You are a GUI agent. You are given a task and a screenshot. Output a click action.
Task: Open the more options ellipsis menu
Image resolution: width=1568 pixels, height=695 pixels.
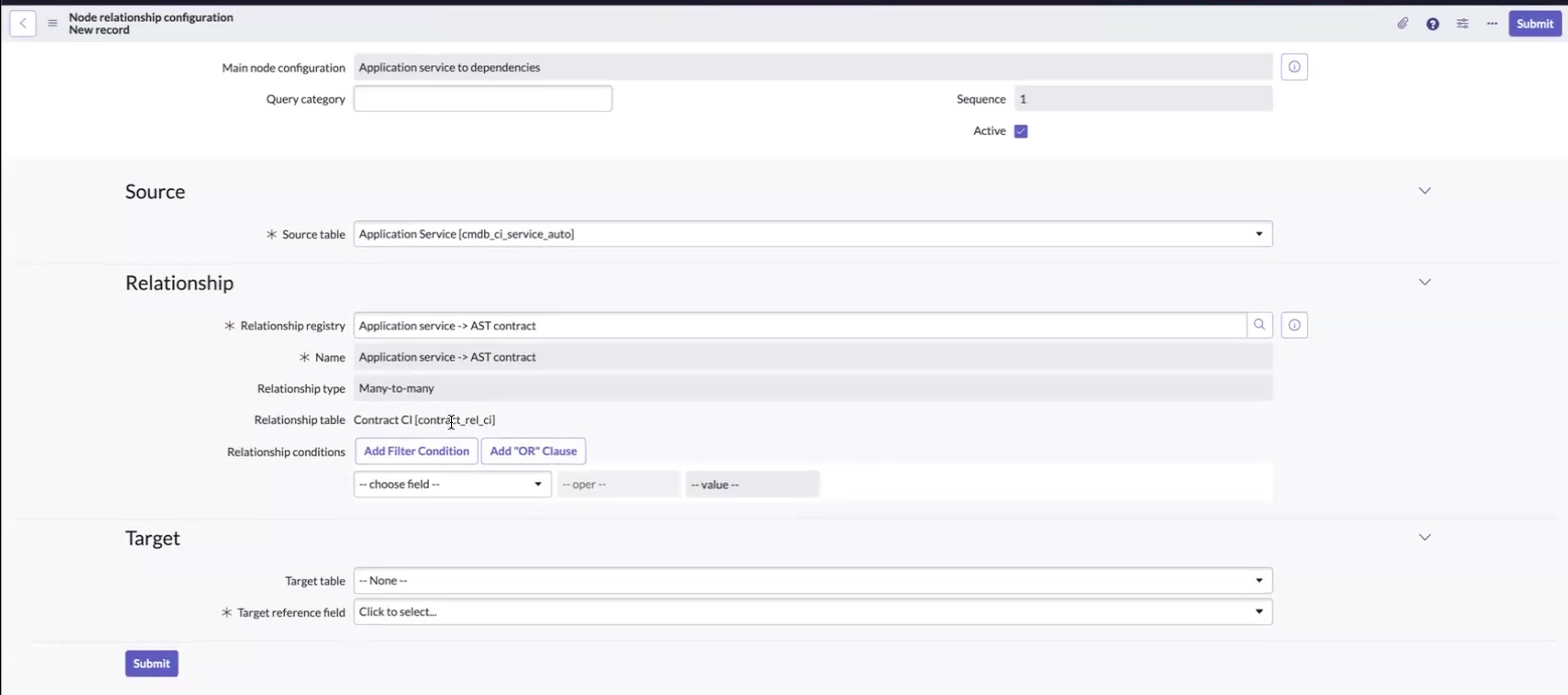[1492, 24]
